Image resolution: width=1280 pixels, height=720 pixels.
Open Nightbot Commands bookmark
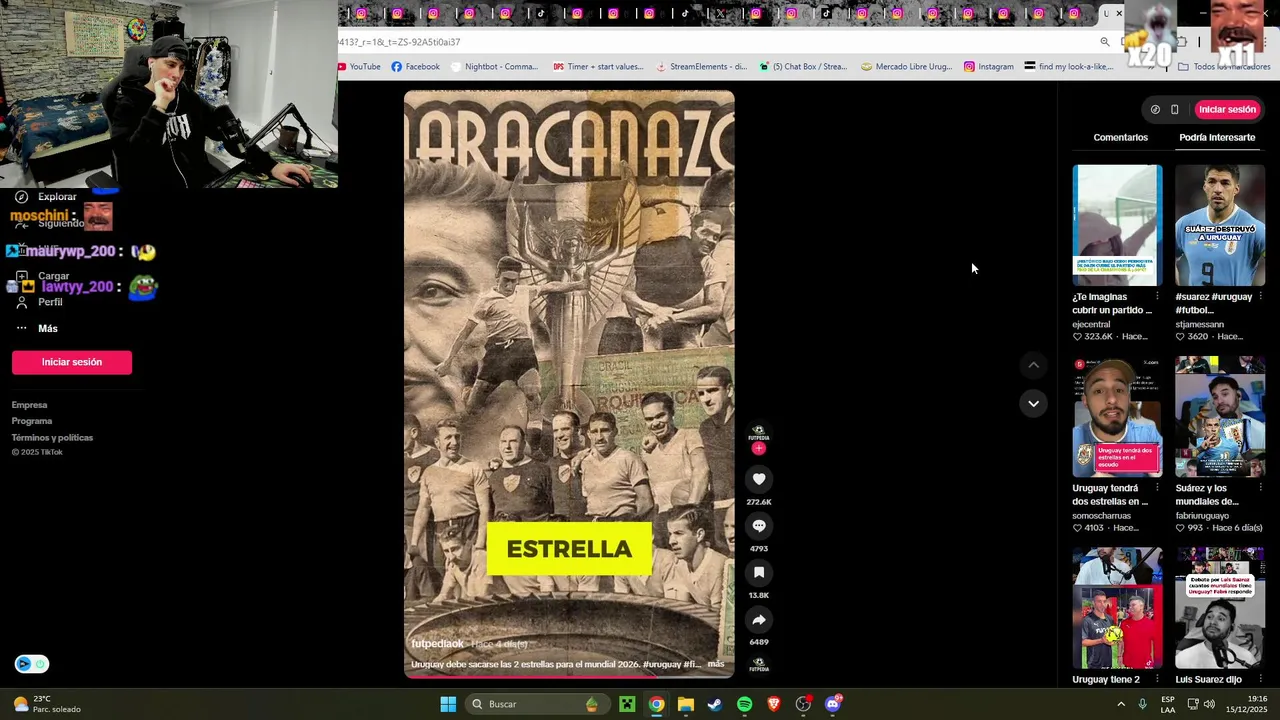(x=495, y=67)
